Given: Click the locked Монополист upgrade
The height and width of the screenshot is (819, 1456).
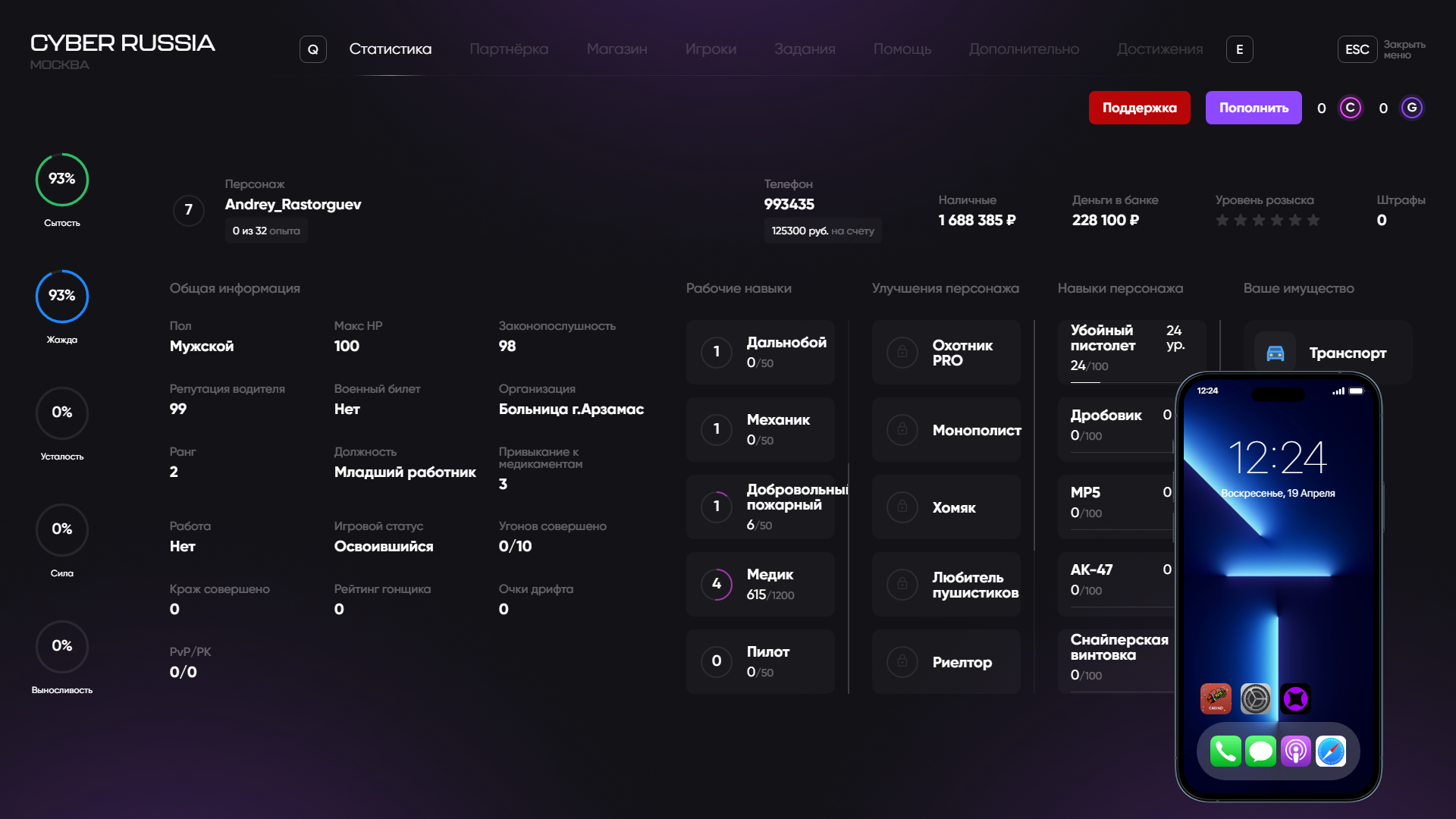Looking at the screenshot, I should point(946,430).
